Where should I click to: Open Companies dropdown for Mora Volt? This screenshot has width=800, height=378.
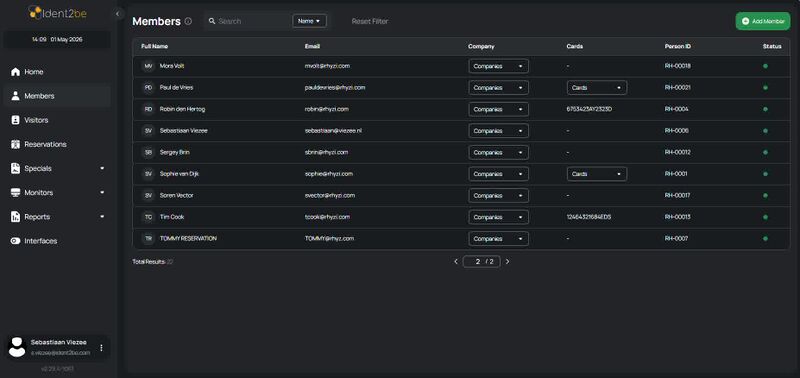click(498, 66)
